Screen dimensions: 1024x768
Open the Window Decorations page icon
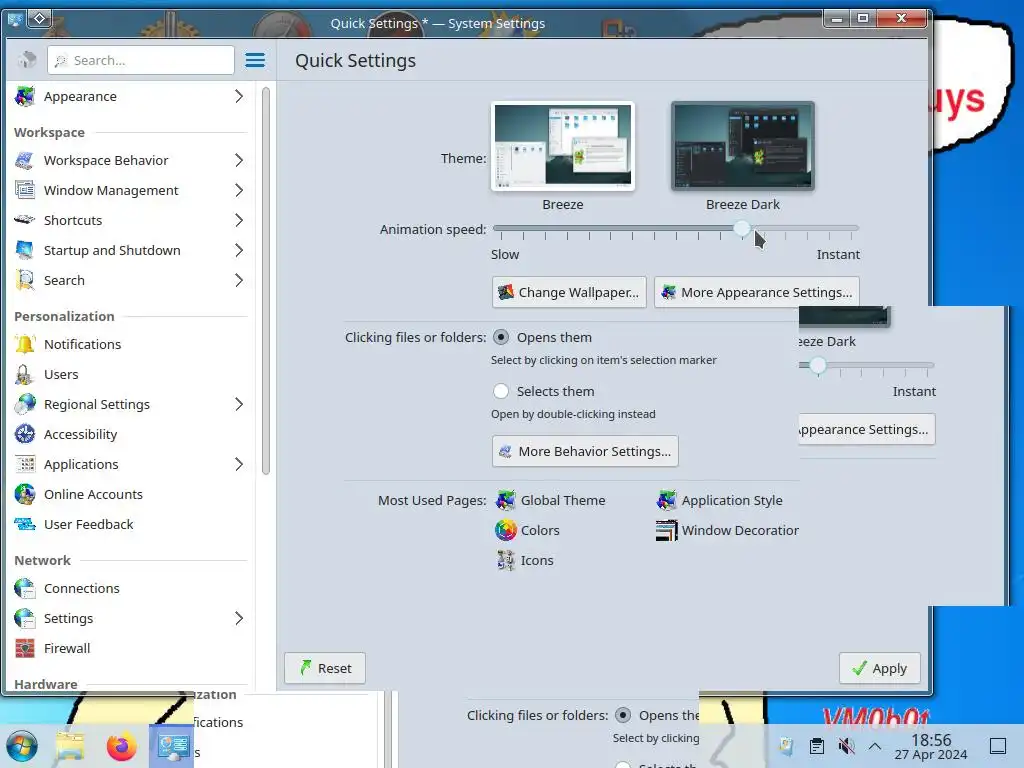coord(667,530)
